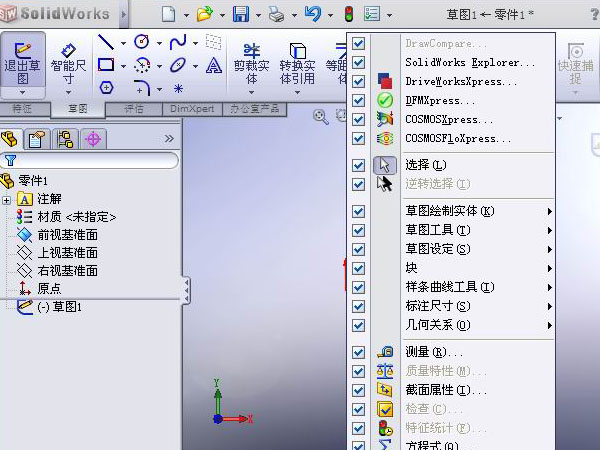Click the Rebuild traffic light icon
The image size is (600, 450).
click(x=349, y=14)
